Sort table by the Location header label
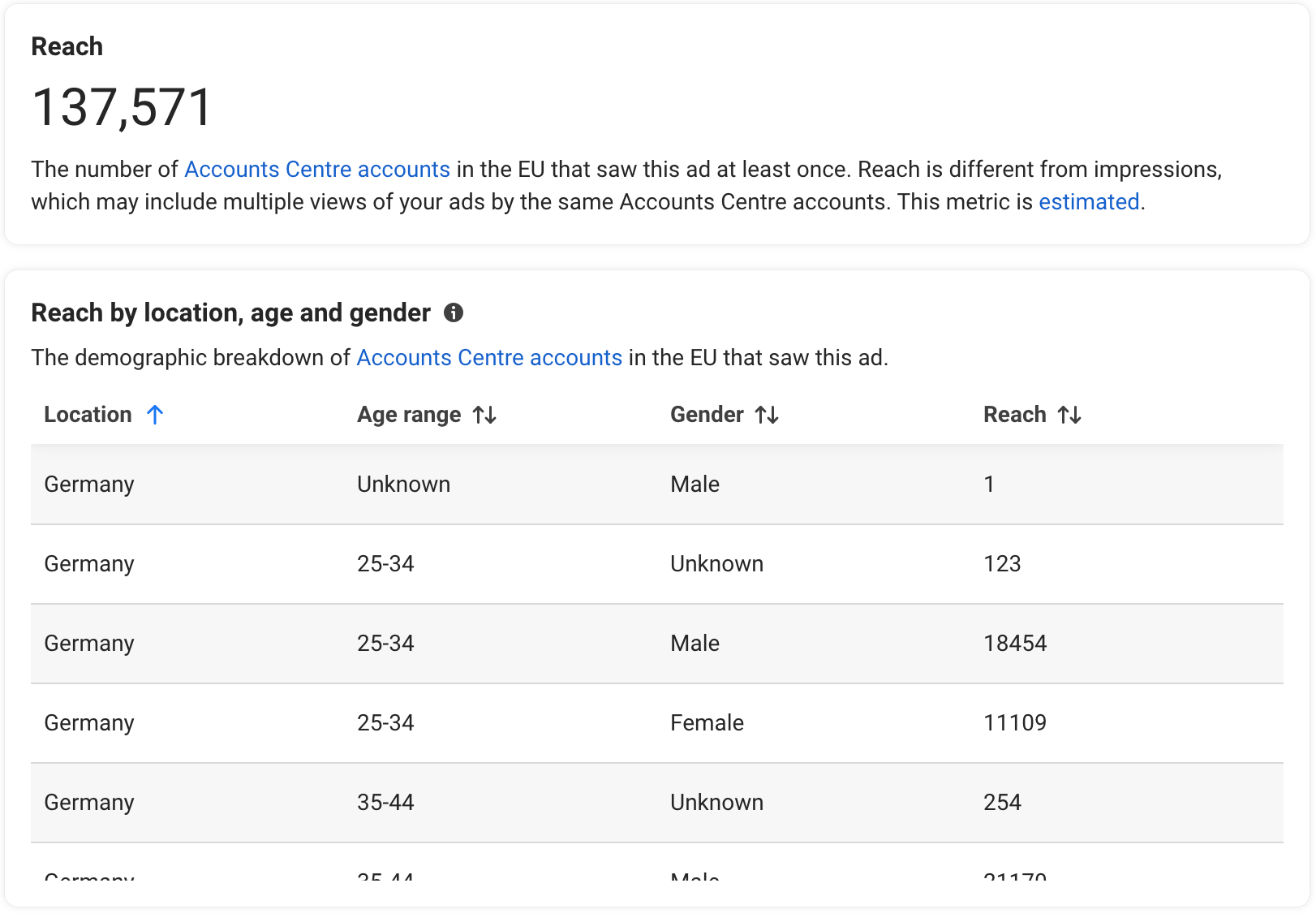The image size is (1316, 922). click(88, 415)
